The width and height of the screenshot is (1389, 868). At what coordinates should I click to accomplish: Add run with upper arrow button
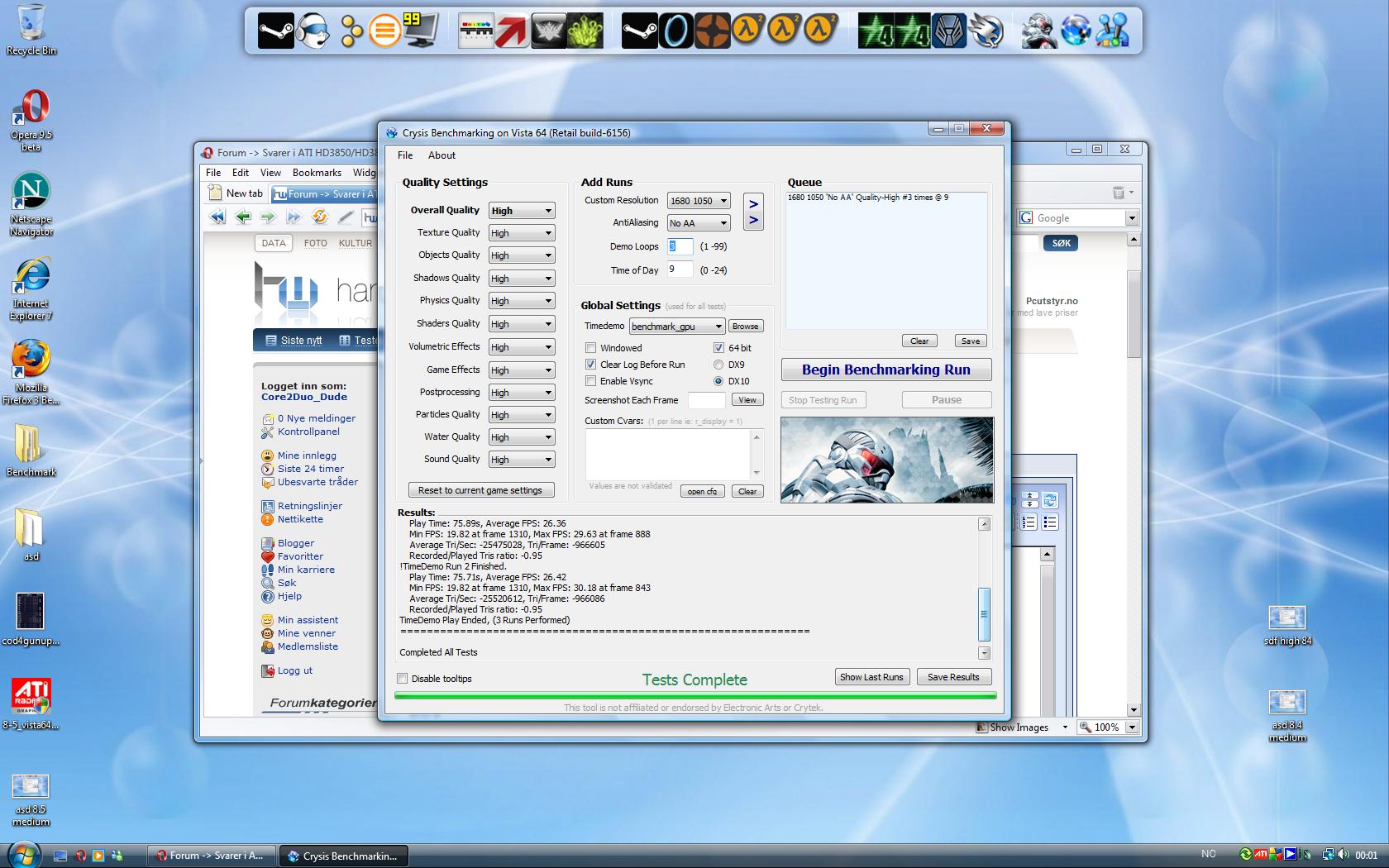(753, 203)
